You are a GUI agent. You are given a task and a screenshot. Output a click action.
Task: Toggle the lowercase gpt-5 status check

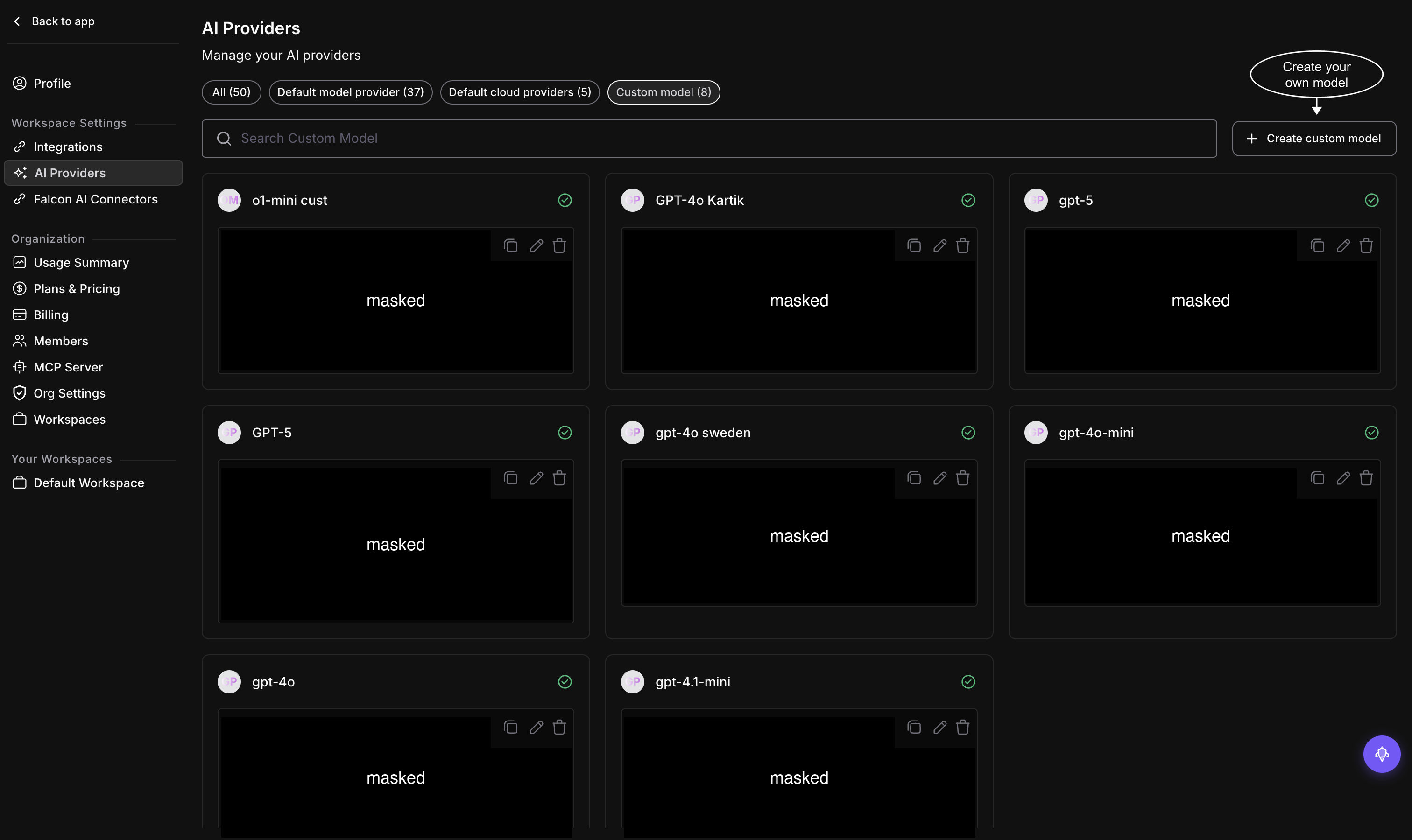click(x=1371, y=200)
